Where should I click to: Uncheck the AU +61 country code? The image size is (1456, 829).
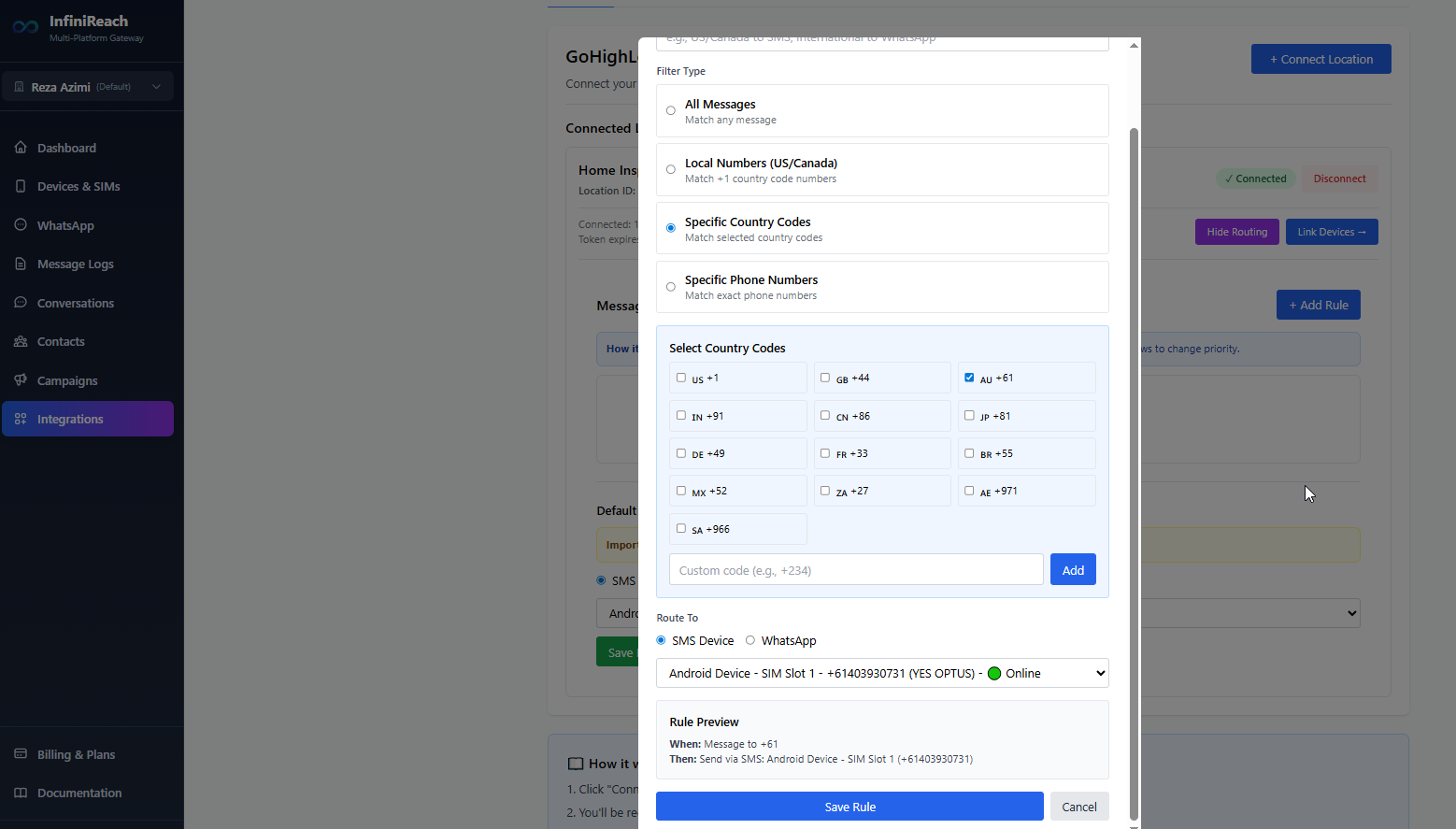(969, 378)
